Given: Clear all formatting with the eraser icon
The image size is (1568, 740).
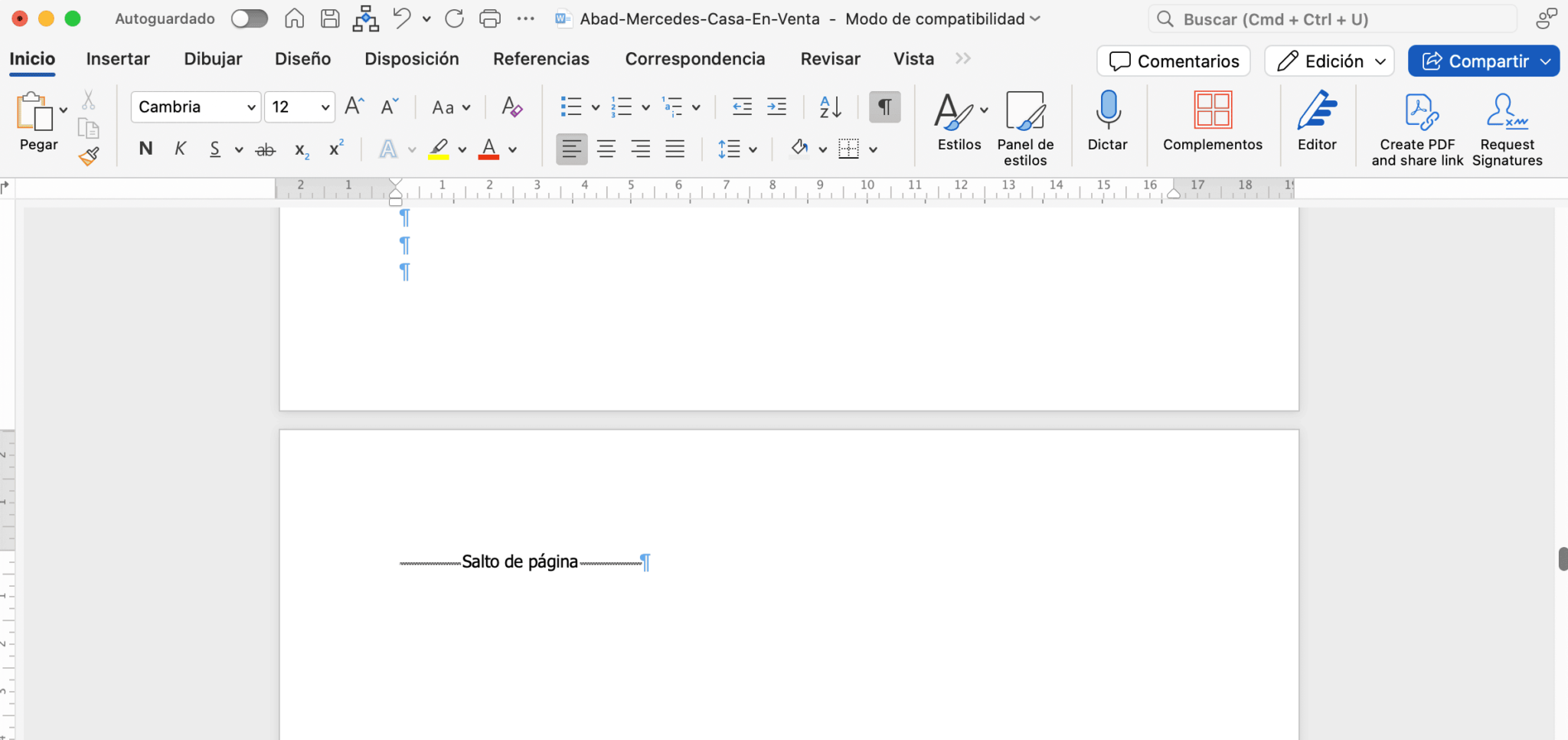Looking at the screenshot, I should pyautogui.click(x=511, y=107).
